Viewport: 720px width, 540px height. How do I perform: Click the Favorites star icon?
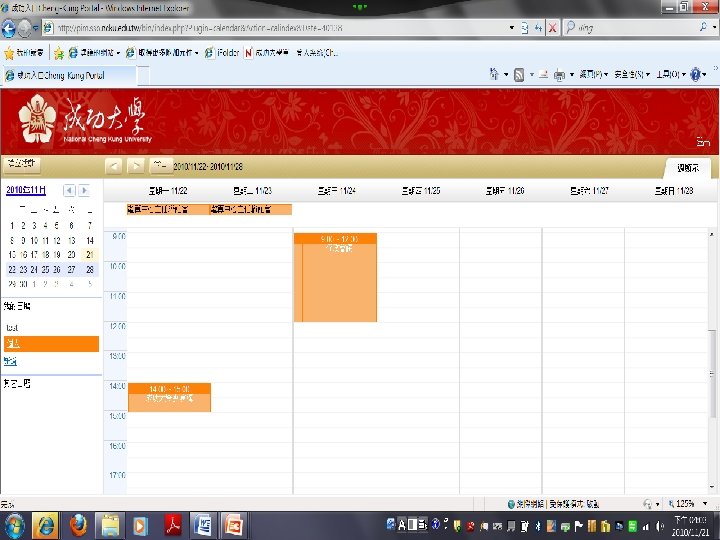(x=9, y=53)
